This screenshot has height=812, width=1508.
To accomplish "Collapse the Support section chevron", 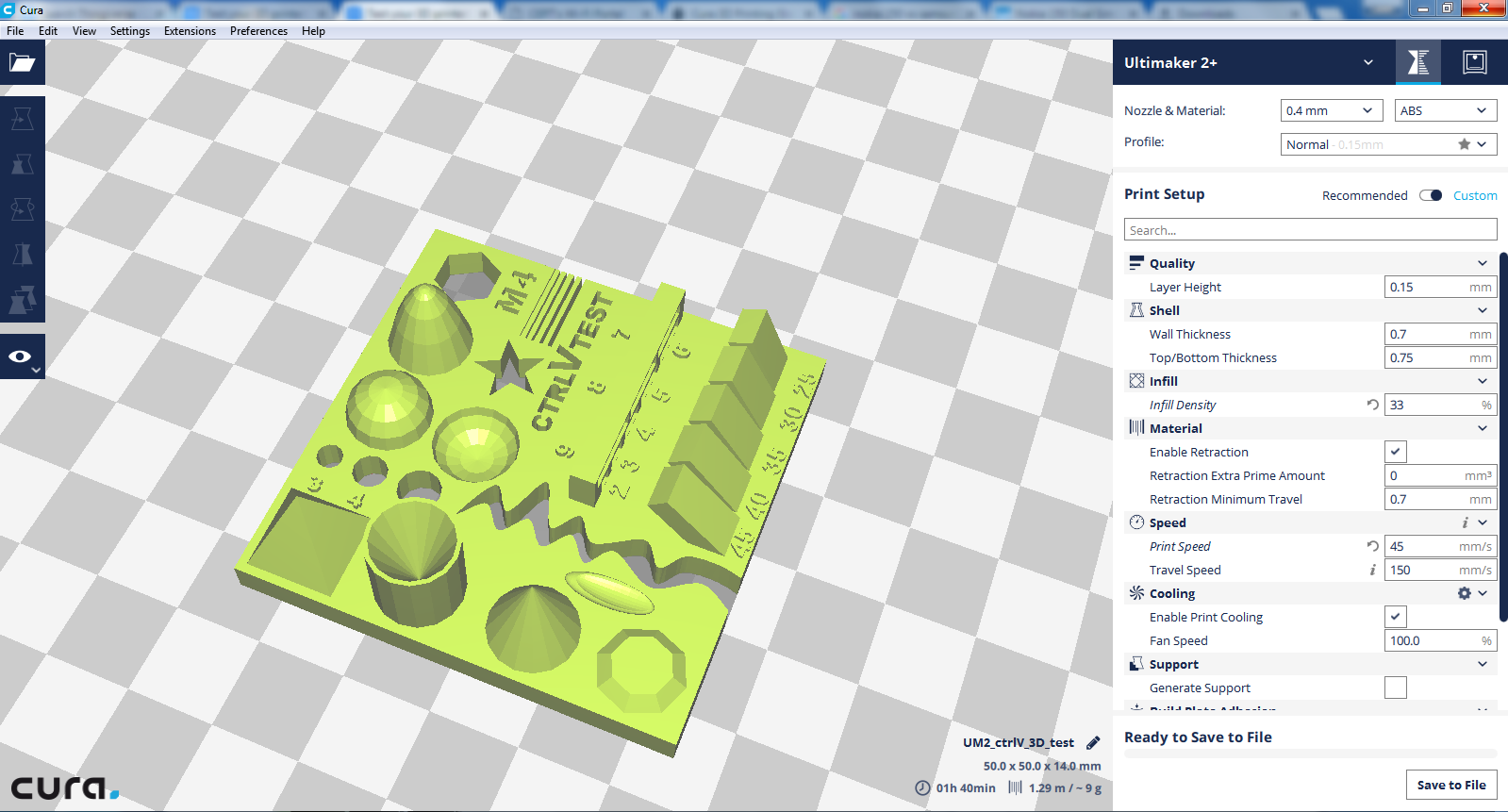I will coord(1483,664).
